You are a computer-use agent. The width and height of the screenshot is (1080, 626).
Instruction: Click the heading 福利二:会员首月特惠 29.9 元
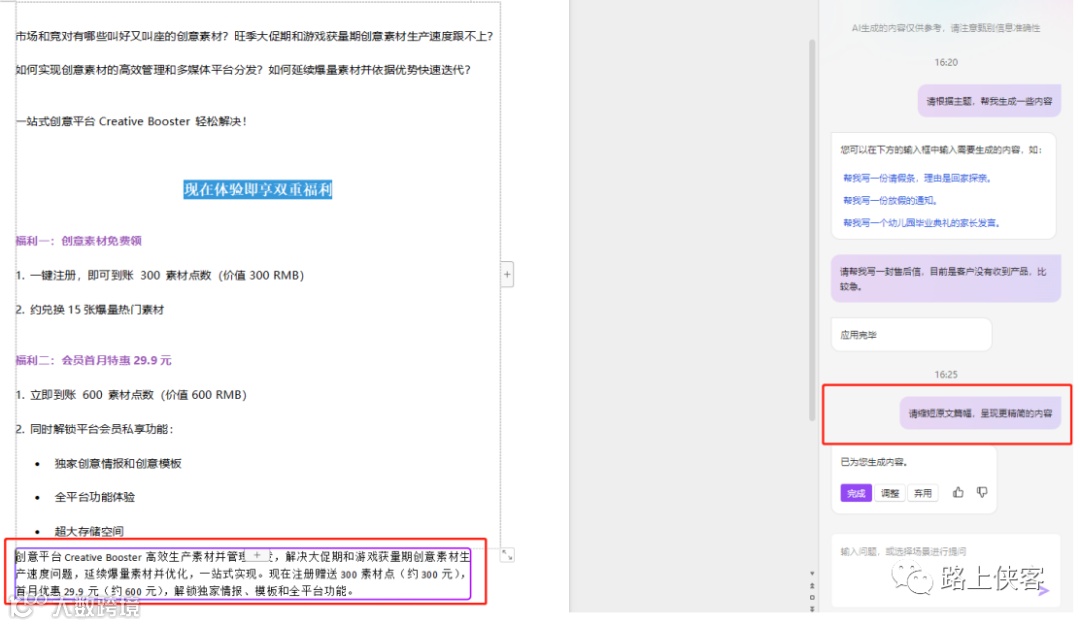94,359
